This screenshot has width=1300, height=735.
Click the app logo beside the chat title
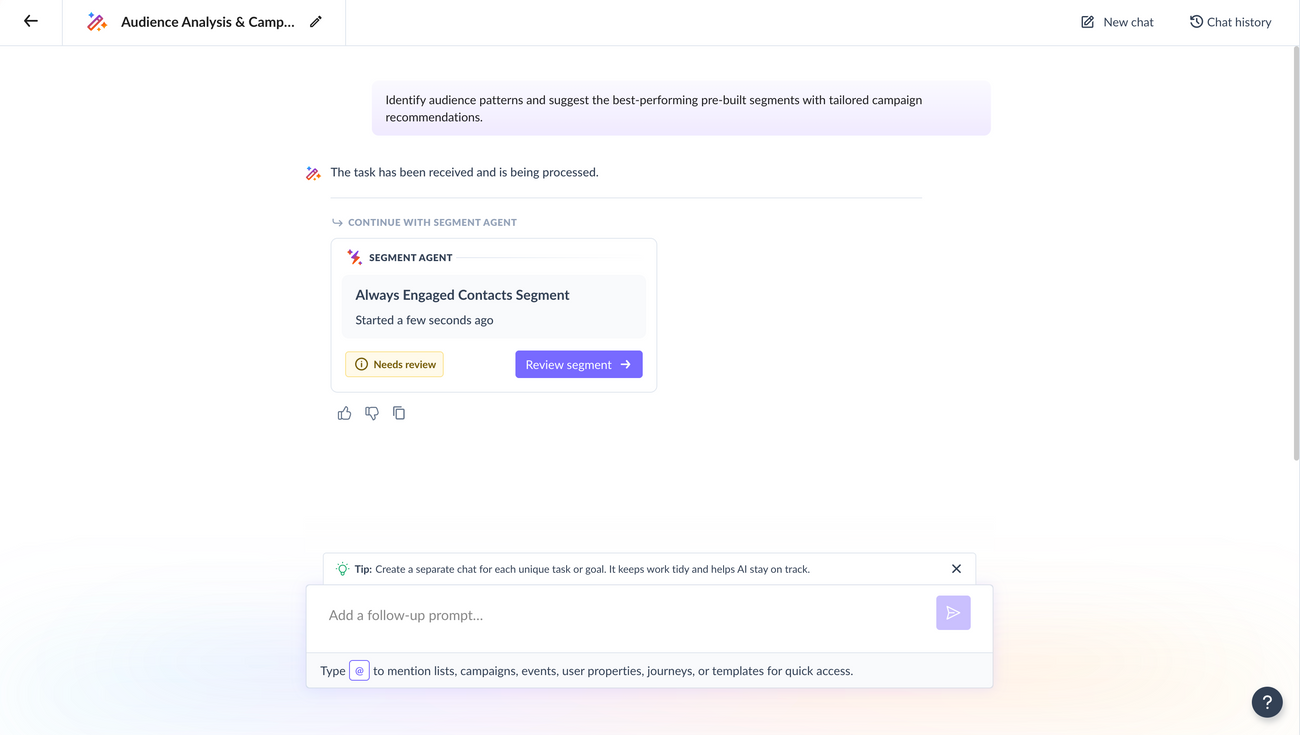point(97,21)
